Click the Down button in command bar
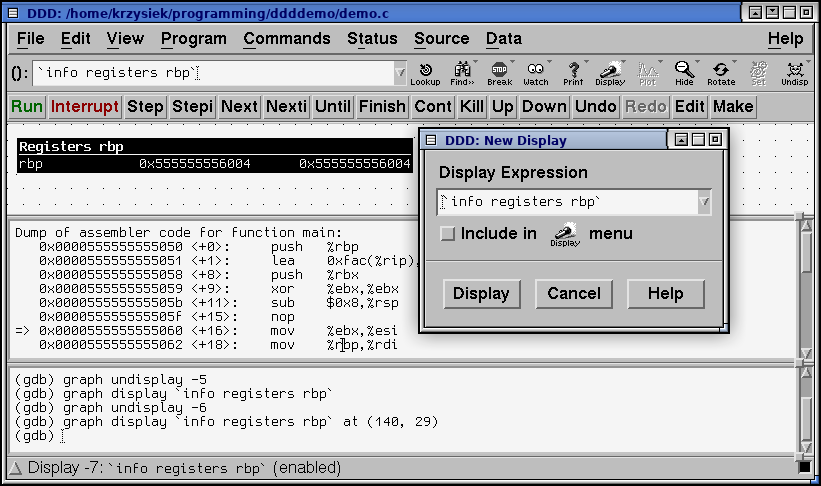The width and height of the screenshot is (821, 486). point(544,106)
